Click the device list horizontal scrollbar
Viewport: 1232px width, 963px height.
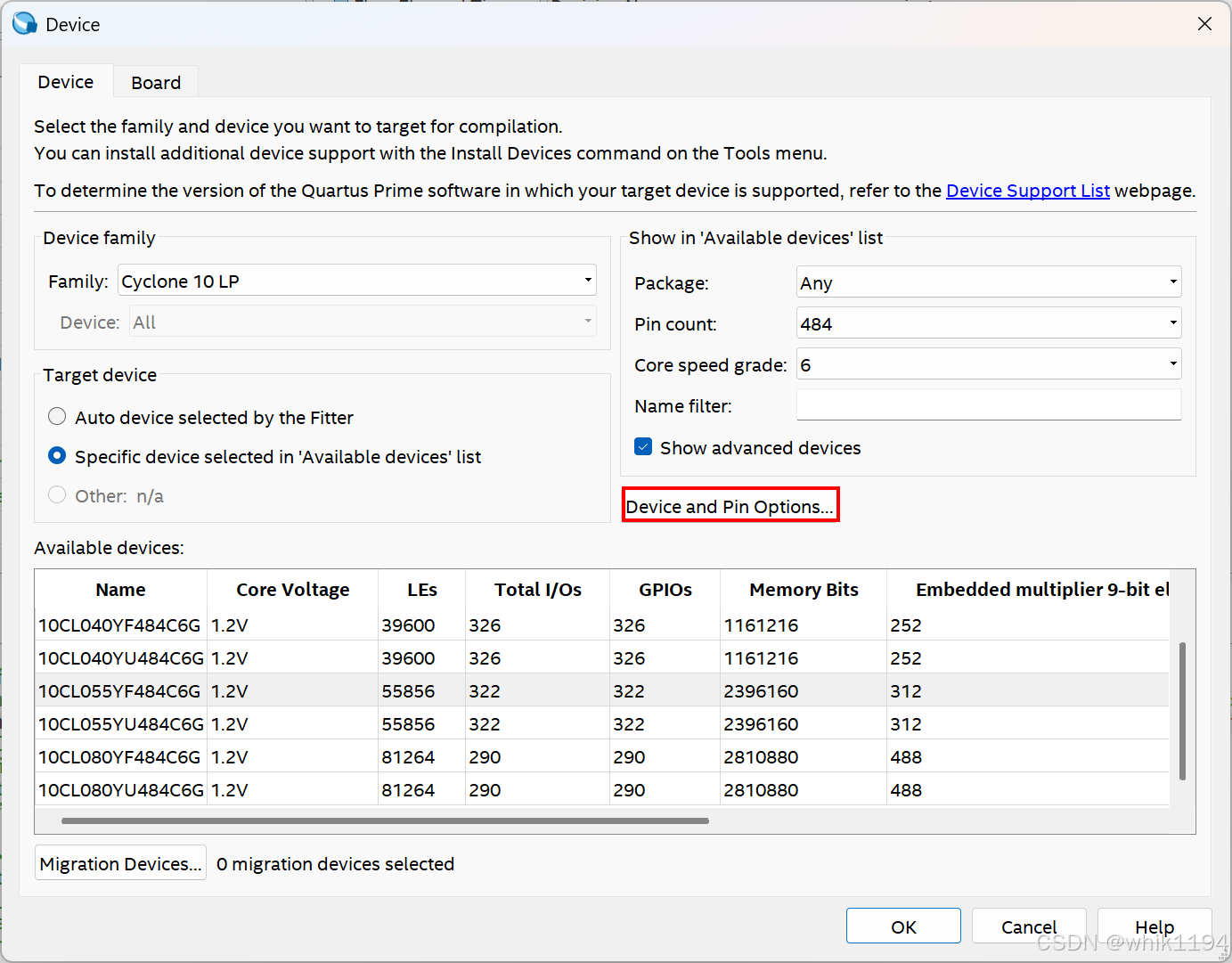pos(385,820)
